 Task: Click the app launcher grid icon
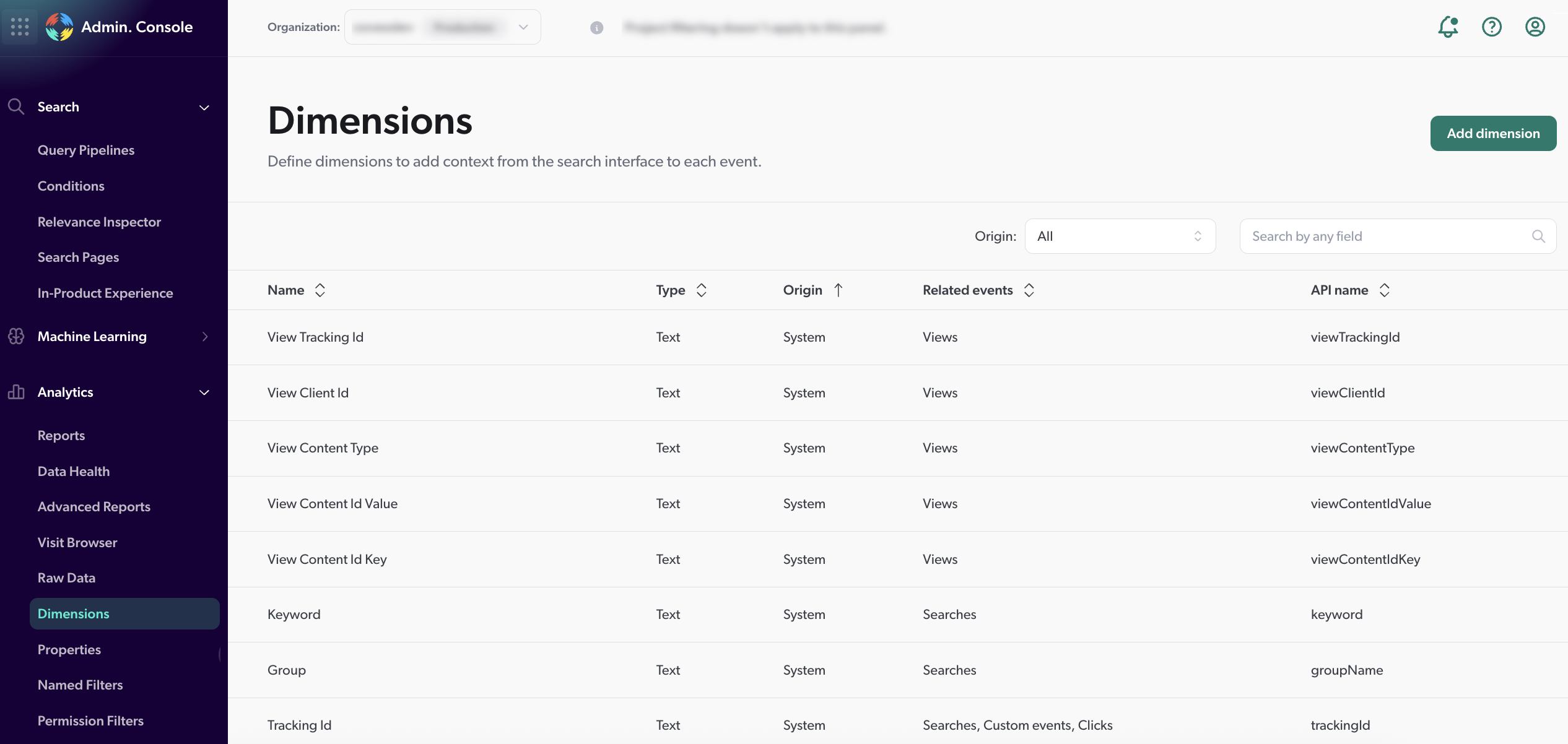pos(19,27)
